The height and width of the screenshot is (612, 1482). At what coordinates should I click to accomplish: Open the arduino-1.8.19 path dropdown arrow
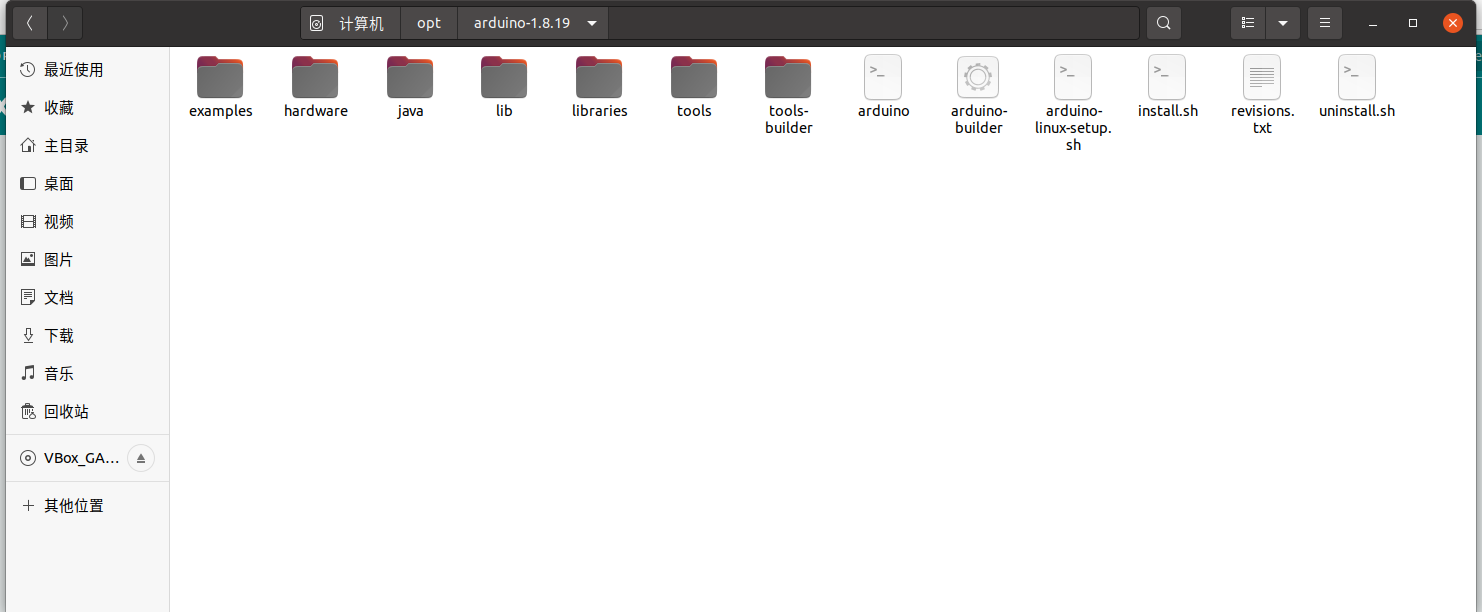(592, 23)
